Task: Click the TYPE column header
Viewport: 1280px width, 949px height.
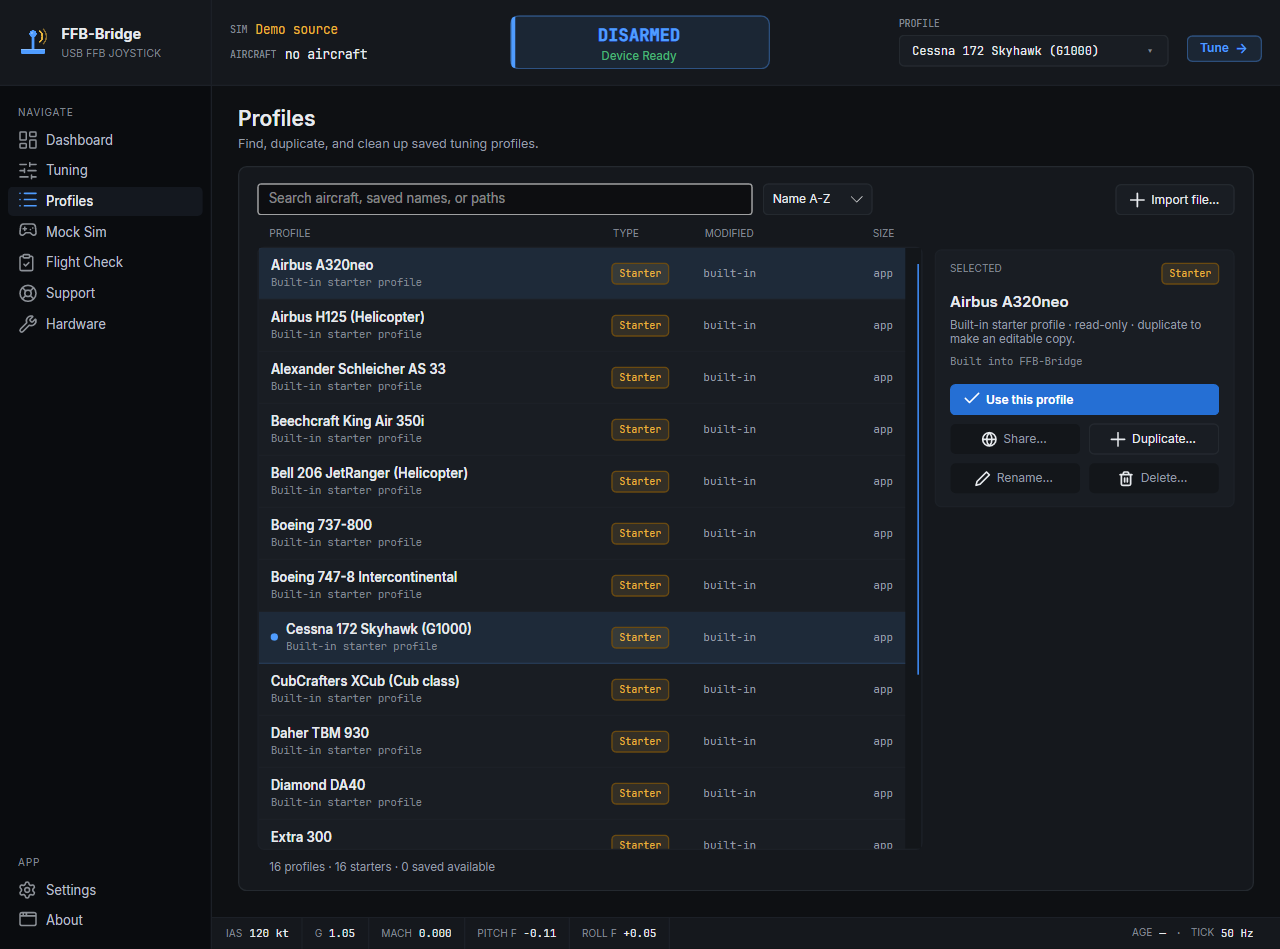Action: [x=626, y=233]
